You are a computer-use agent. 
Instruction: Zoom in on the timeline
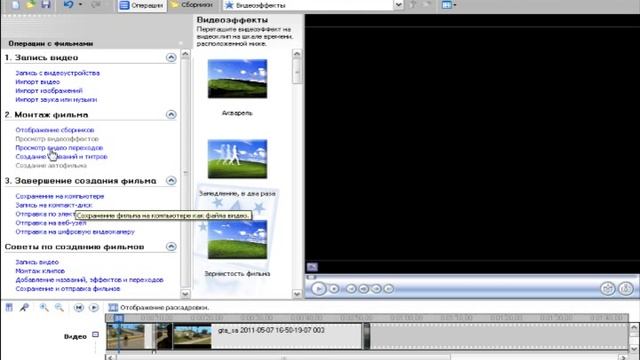tap(44, 307)
